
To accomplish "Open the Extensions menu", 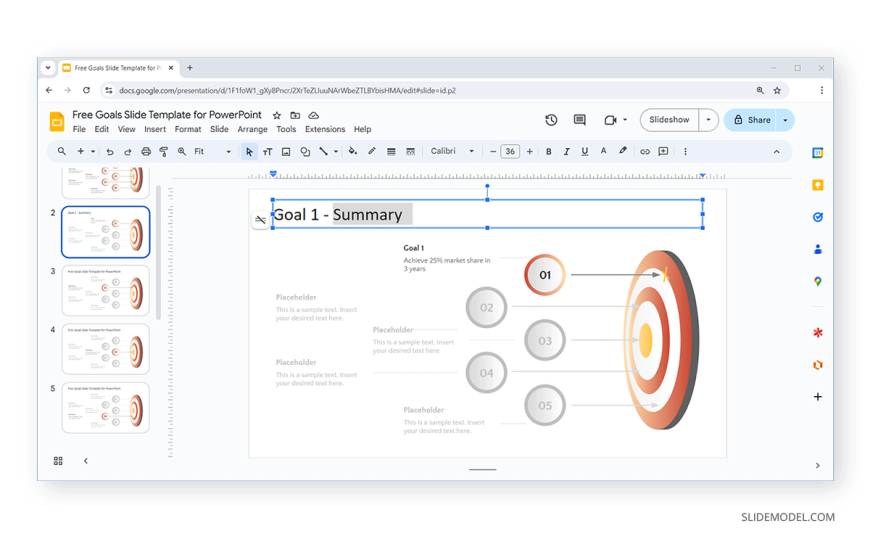I will (325, 129).
